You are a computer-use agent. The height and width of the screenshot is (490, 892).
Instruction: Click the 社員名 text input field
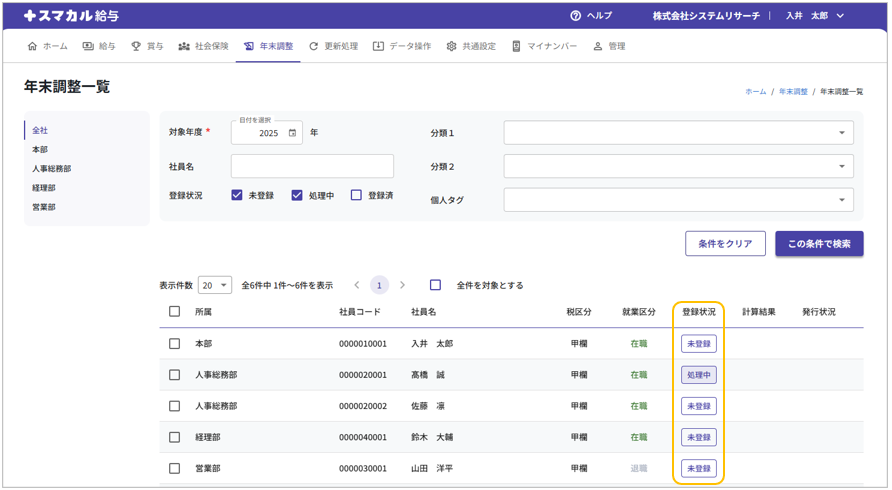(312, 166)
